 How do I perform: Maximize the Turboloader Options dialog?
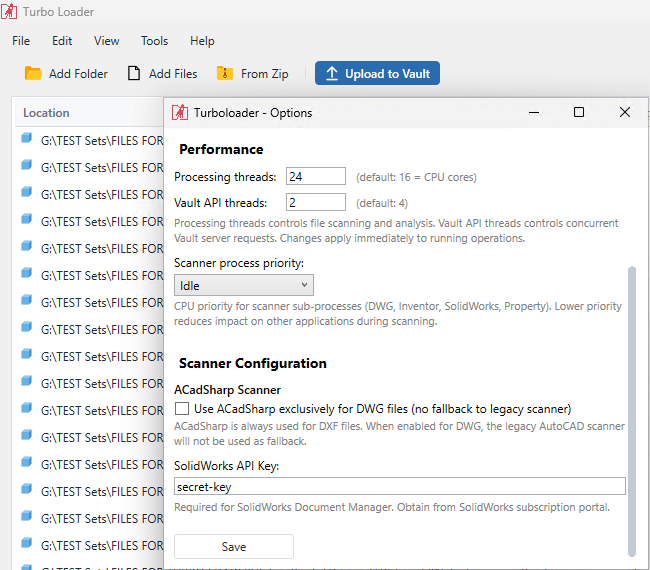(579, 112)
